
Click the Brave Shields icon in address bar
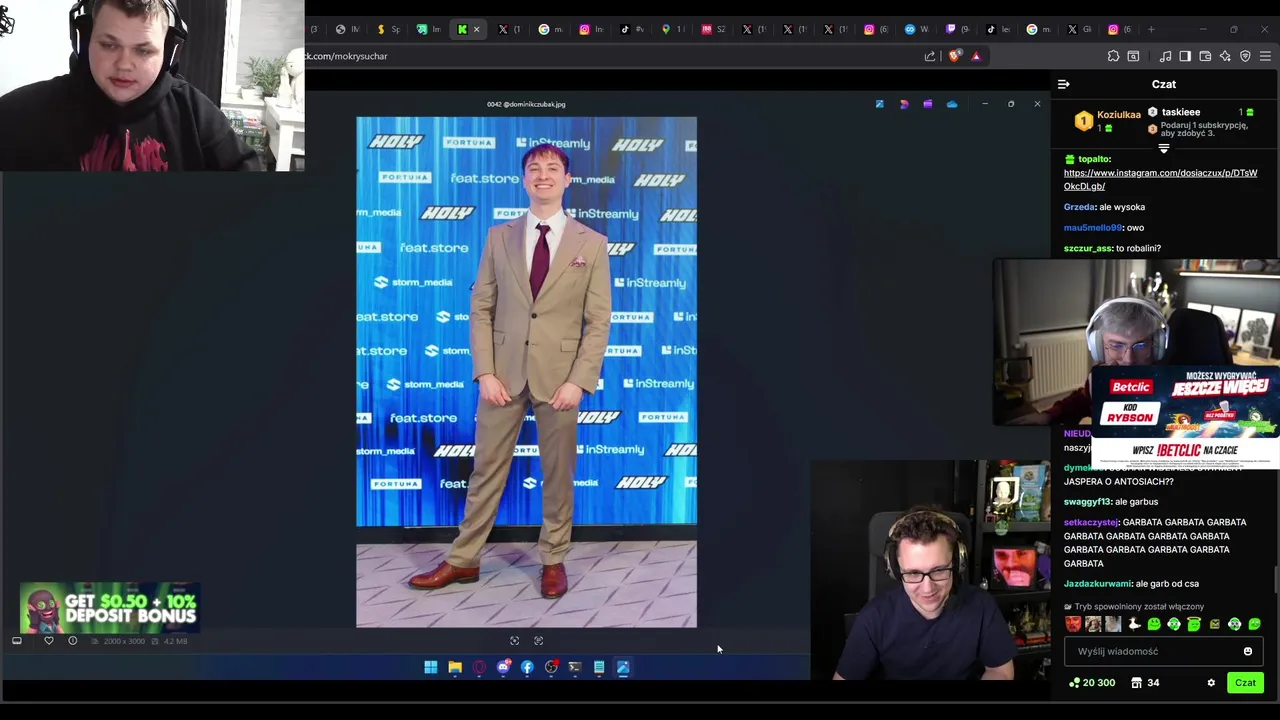[954, 56]
